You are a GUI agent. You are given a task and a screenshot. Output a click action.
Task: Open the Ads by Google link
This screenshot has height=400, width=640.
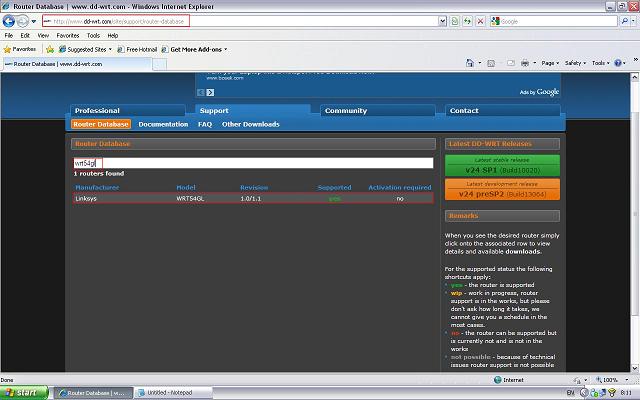pos(539,92)
